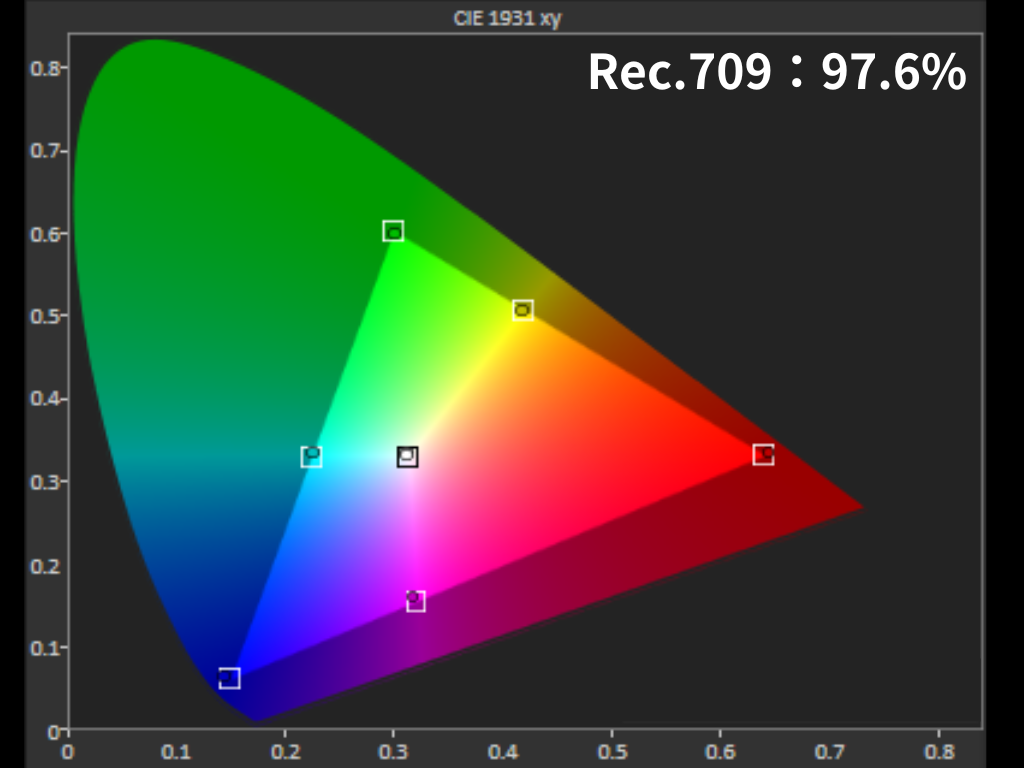Click the 'CIE 1931 xy' chart title

[507, 18]
